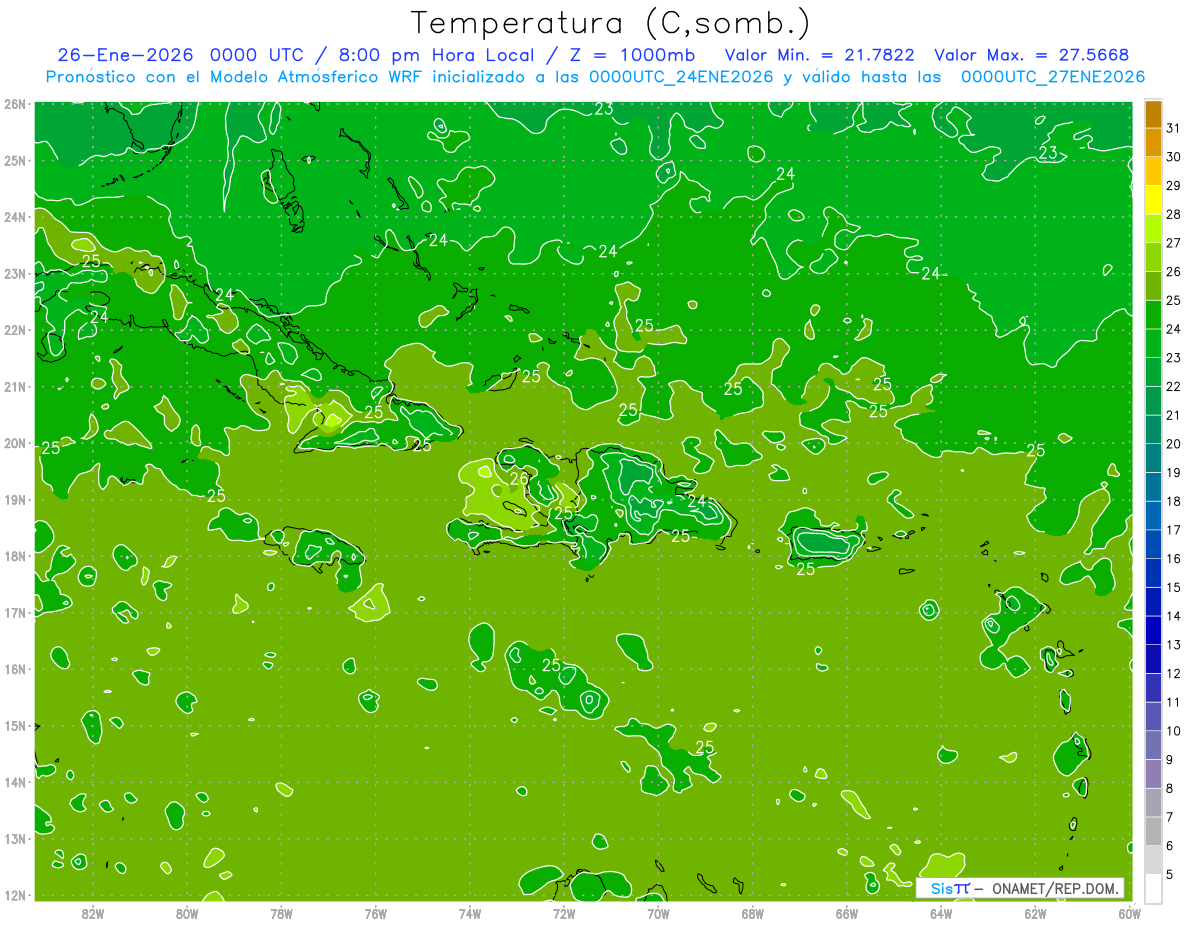Click the colorbar label '20'

point(1173,443)
